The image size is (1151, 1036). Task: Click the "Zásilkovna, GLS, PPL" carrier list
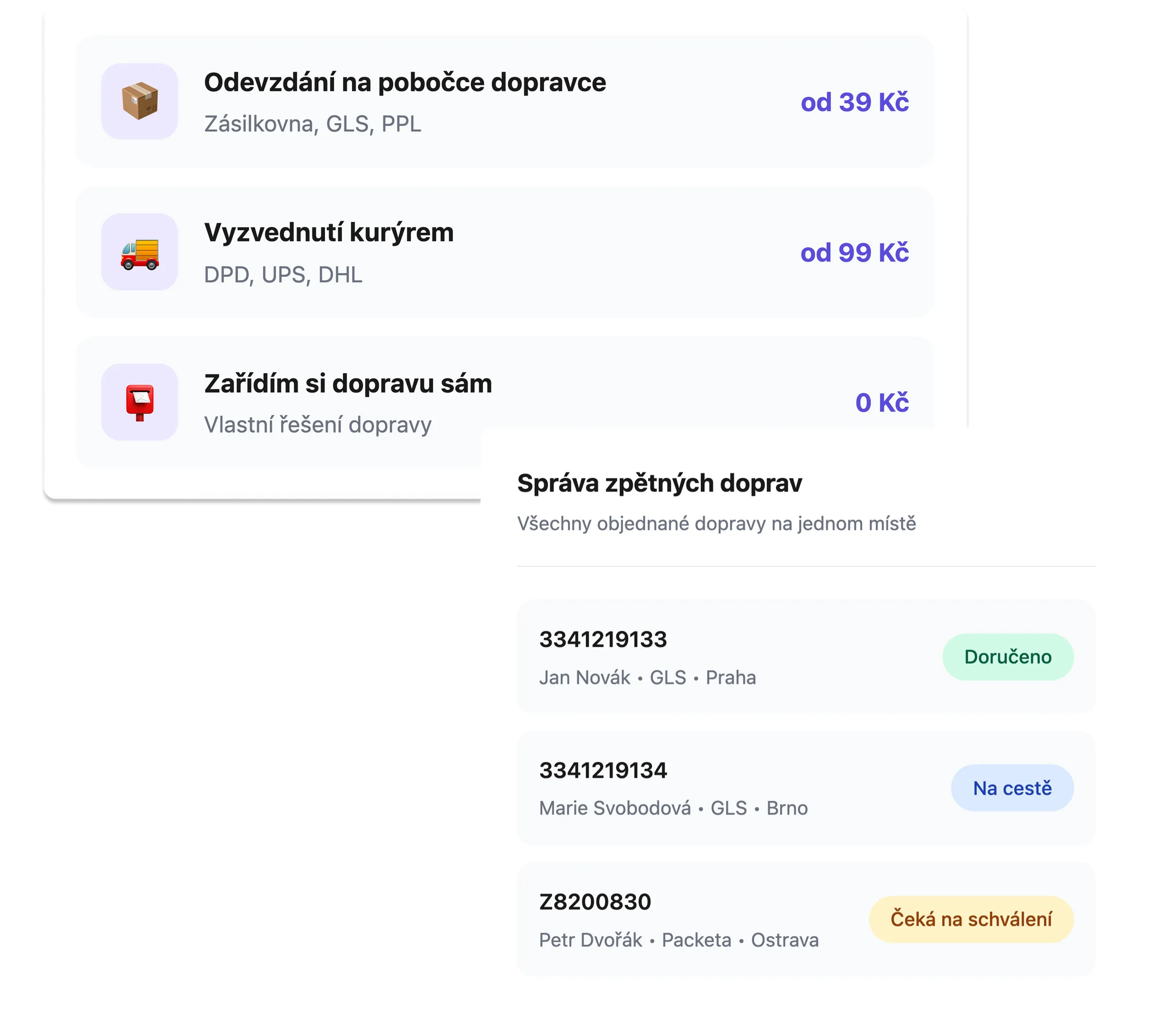tap(312, 124)
